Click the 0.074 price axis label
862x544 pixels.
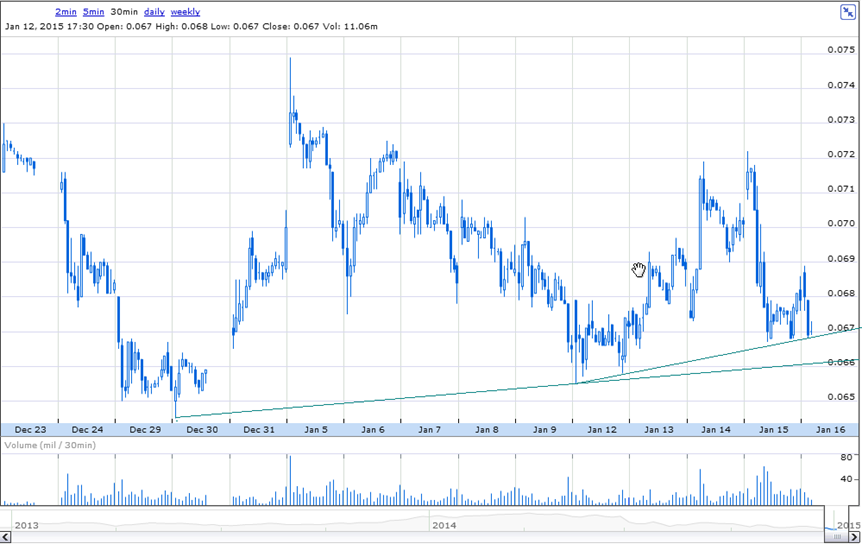point(841,85)
